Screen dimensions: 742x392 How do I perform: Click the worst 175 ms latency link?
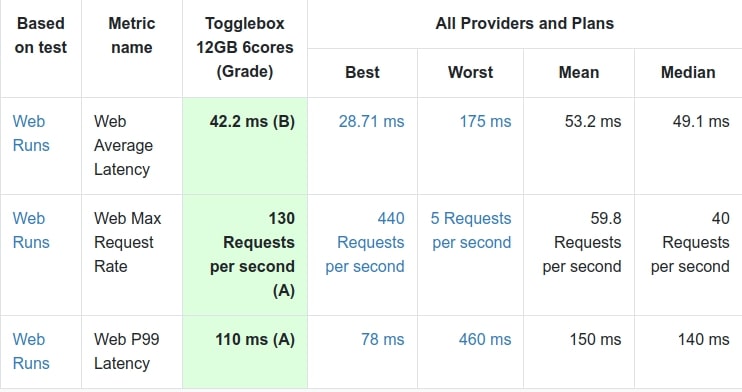coord(485,121)
